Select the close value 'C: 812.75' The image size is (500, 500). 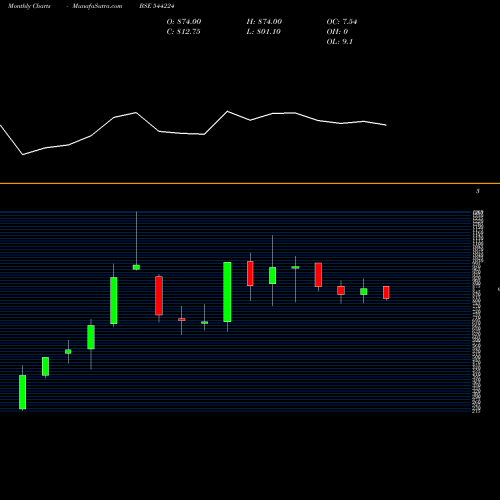(183, 32)
